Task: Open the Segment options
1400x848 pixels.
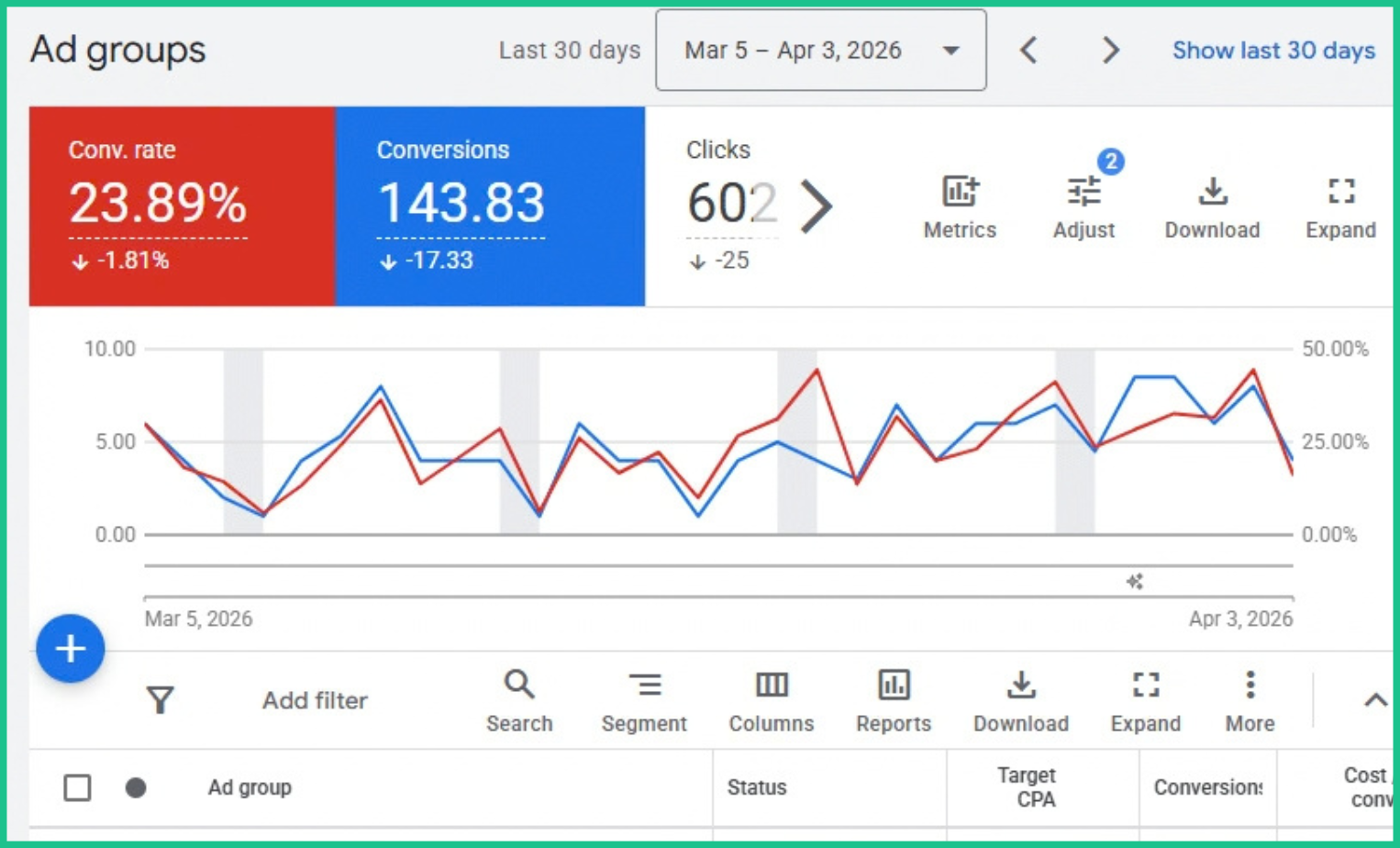Action: [644, 701]
